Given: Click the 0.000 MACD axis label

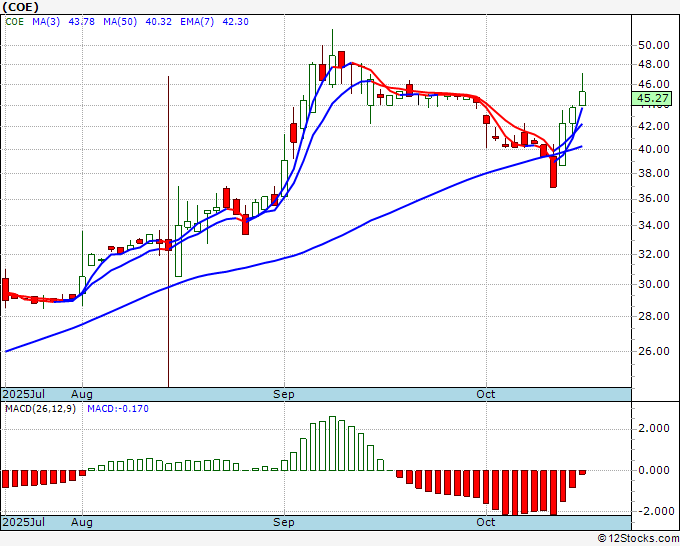Looking at the screenshot, I should pyautogui.click(x=654, y=470).
